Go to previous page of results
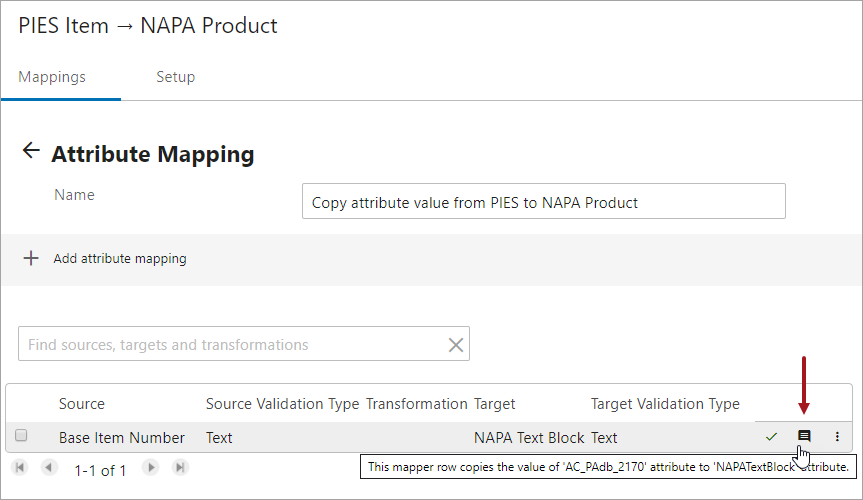The image size is (863, 500). coord(49,468)
